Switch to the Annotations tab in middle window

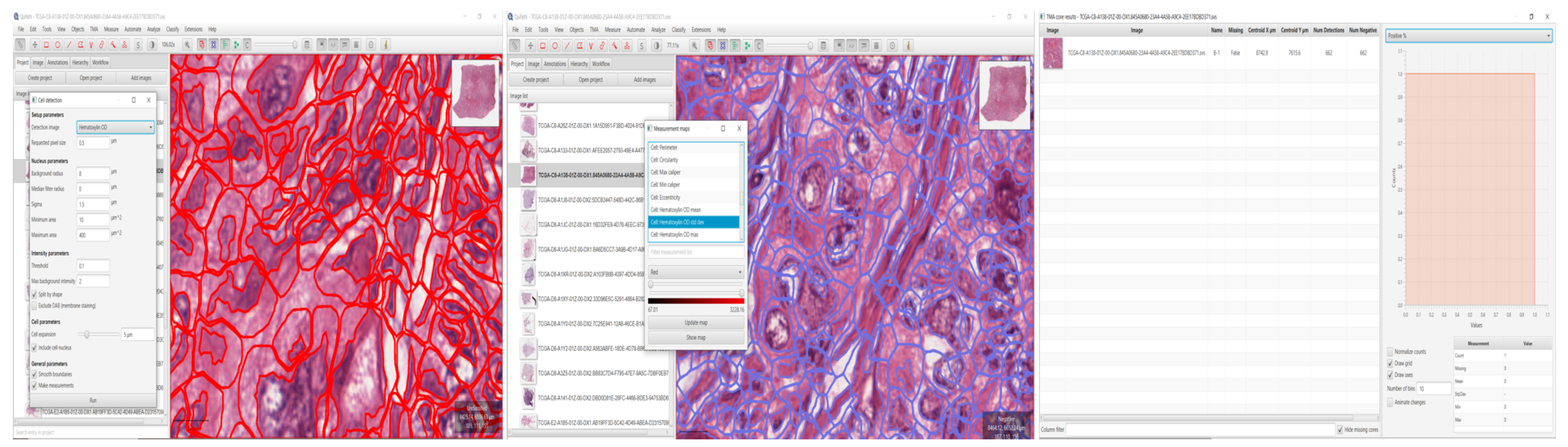click(554, 64)
